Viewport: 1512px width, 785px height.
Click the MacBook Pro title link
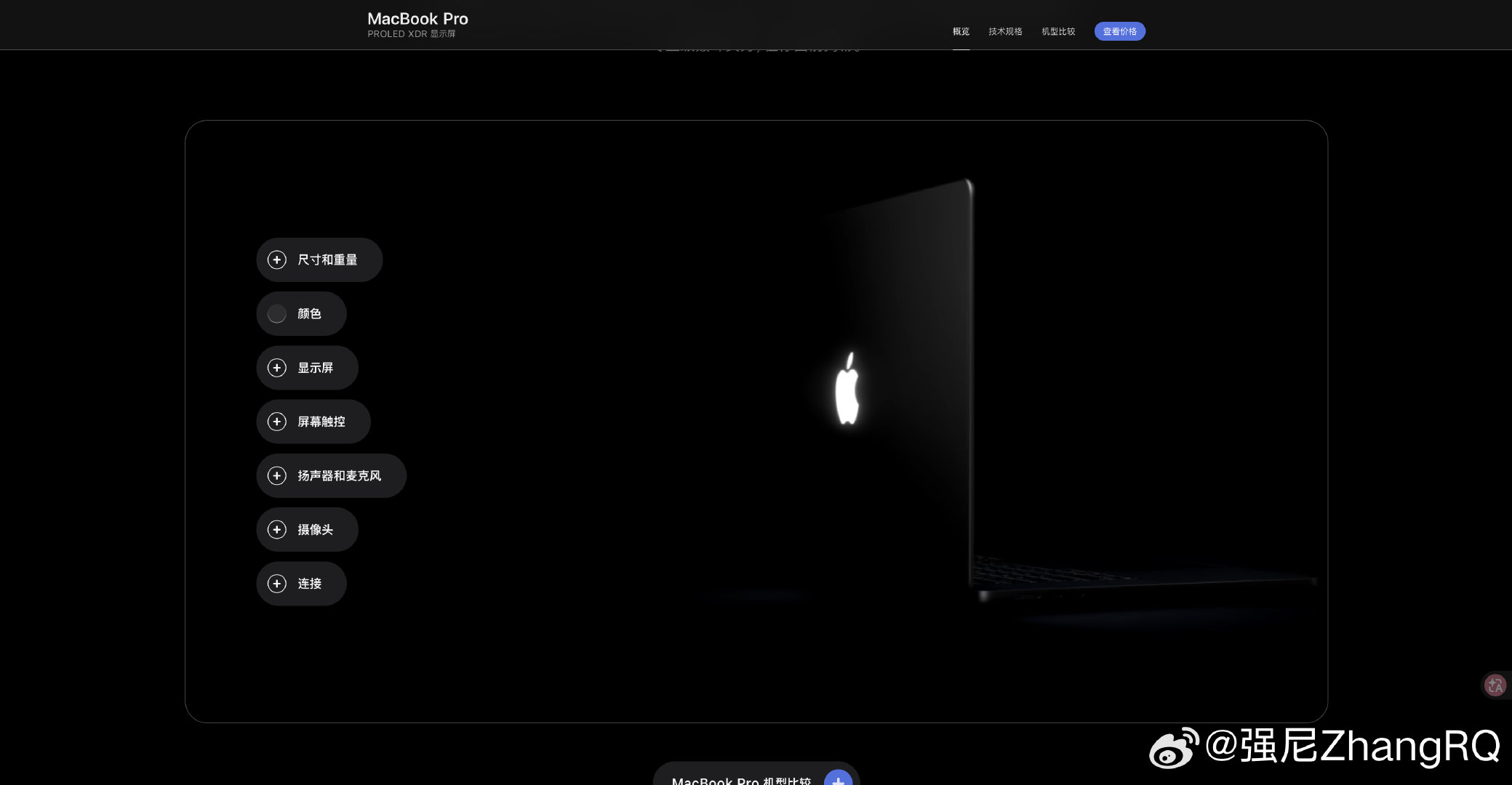[x=417, y=19]
